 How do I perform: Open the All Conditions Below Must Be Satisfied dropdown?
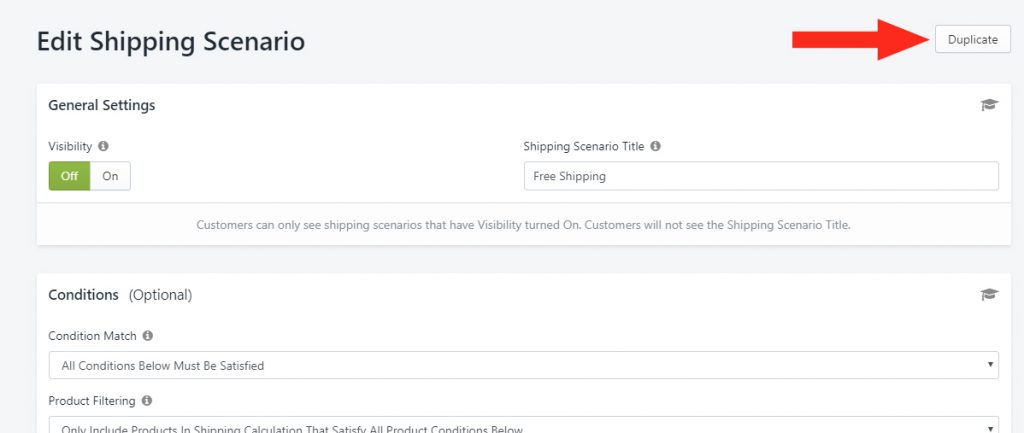[x=523, y=365]
